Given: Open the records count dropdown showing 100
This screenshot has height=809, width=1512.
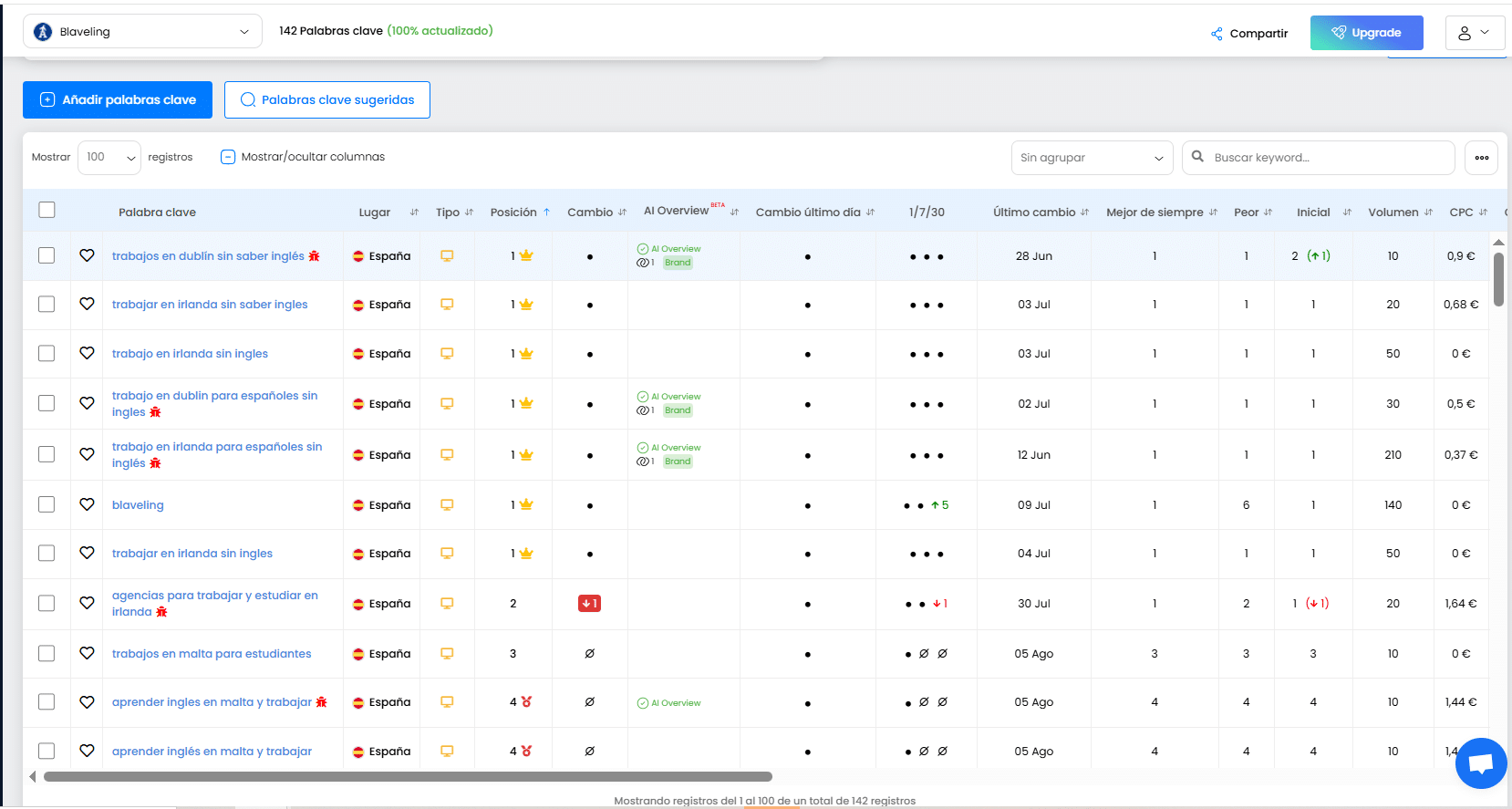Looking at the screenshot, I should (109, 158).
